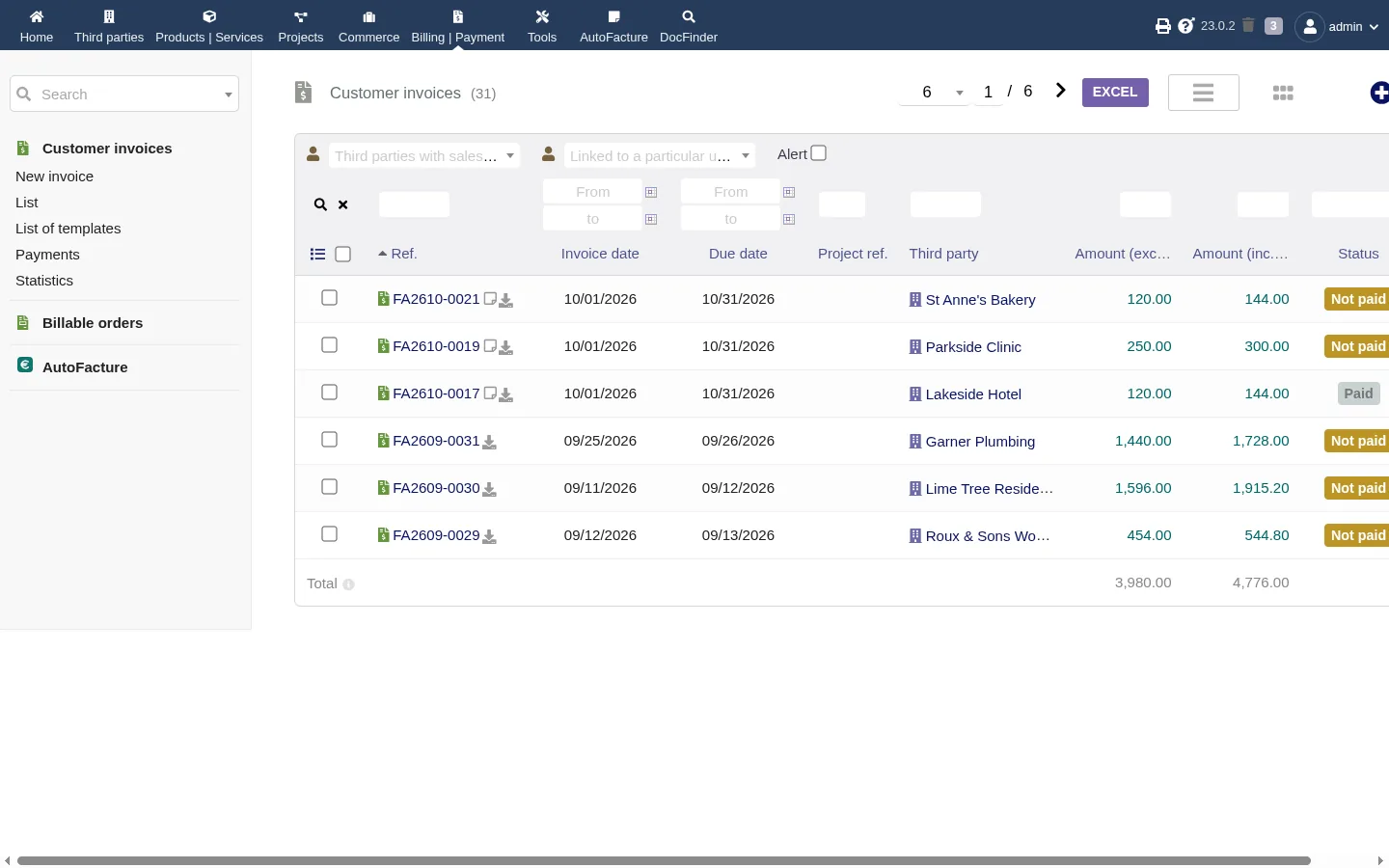Viewport: 1389px width, 868px height.
Task: Focus the Ref. filter input field
Action: [414, 204]
